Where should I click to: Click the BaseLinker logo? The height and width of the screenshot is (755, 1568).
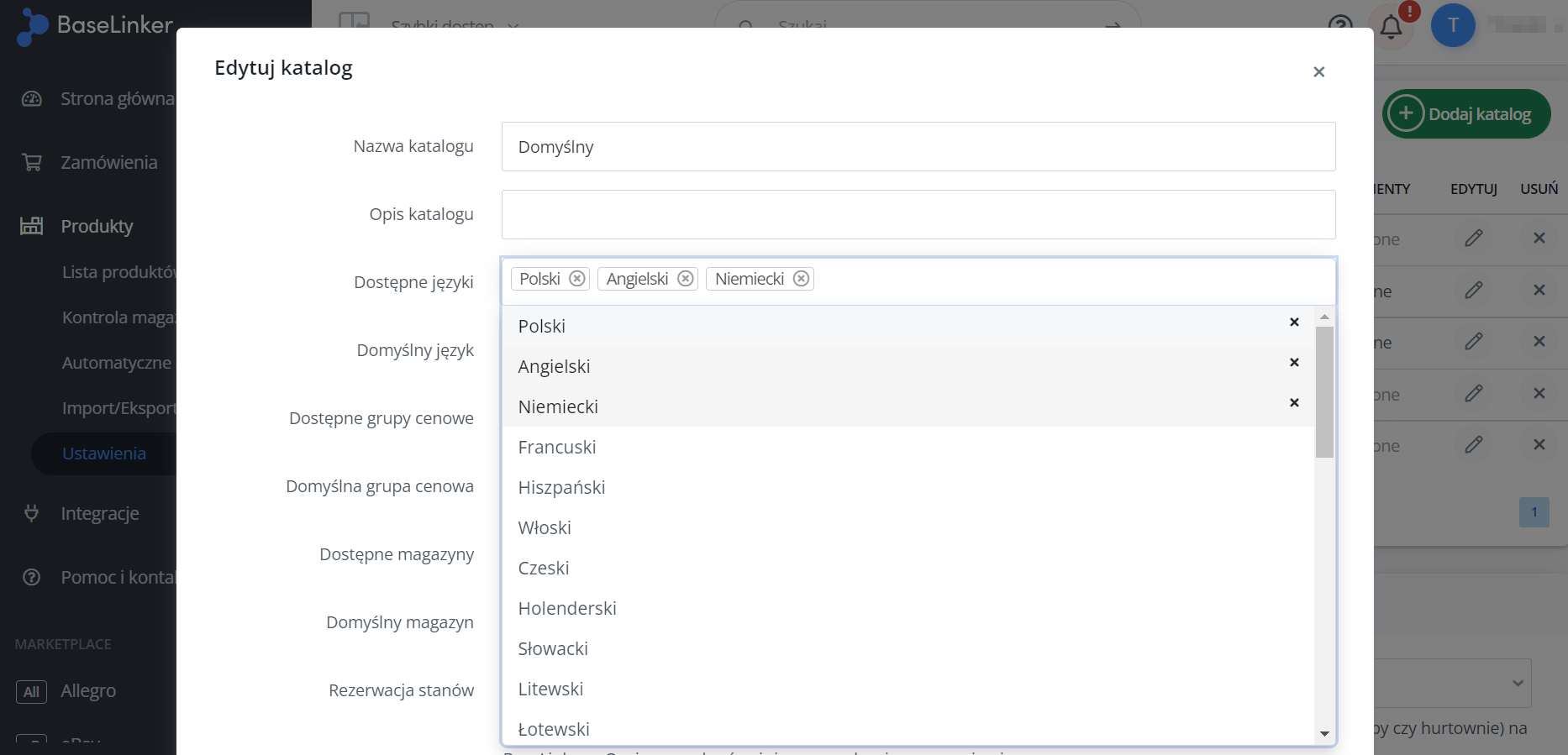(95, 25)
